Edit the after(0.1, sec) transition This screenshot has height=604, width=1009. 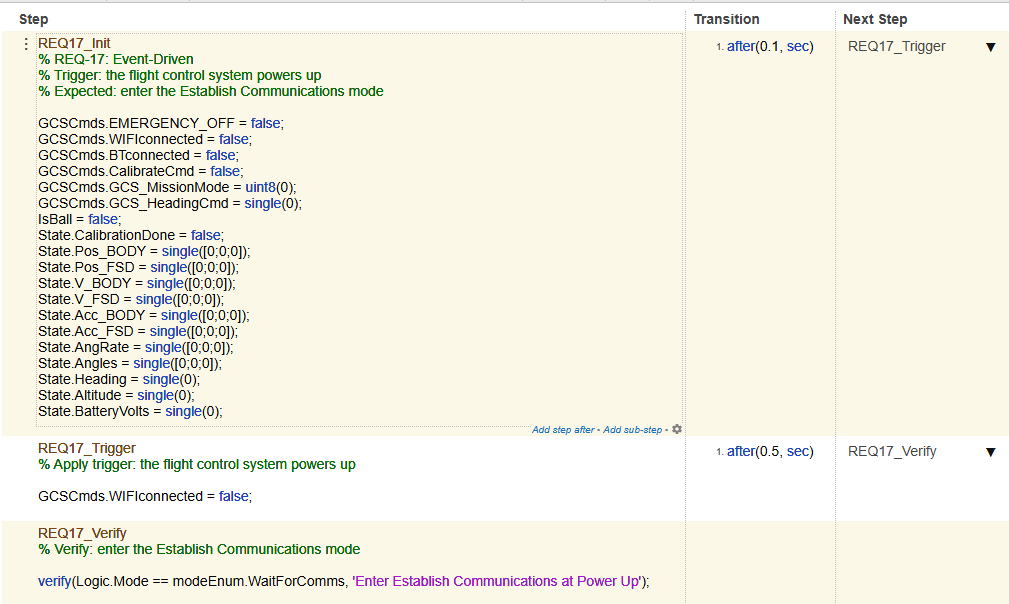click(x=770, y=46)
